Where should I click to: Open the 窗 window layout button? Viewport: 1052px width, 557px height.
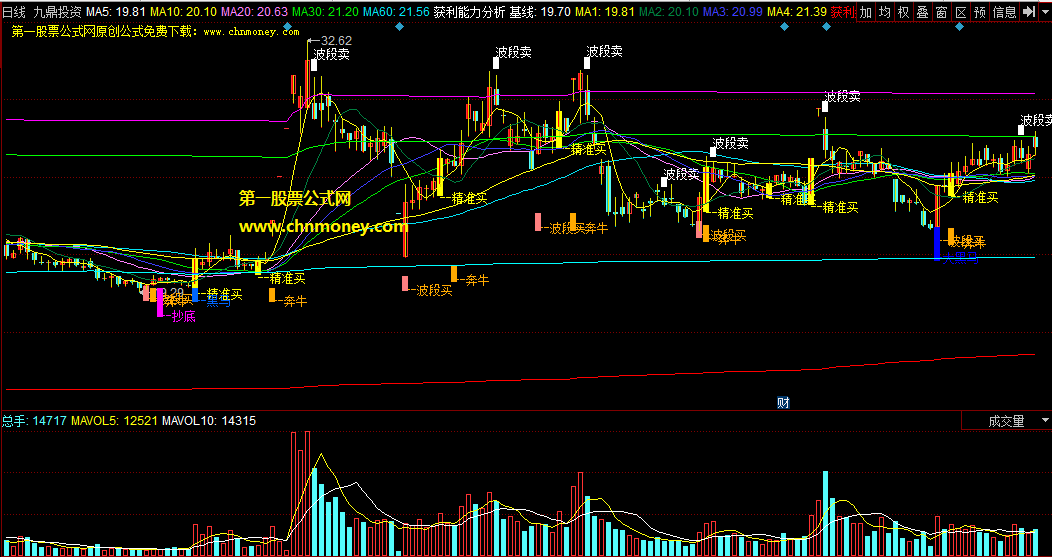pos(941,11)
